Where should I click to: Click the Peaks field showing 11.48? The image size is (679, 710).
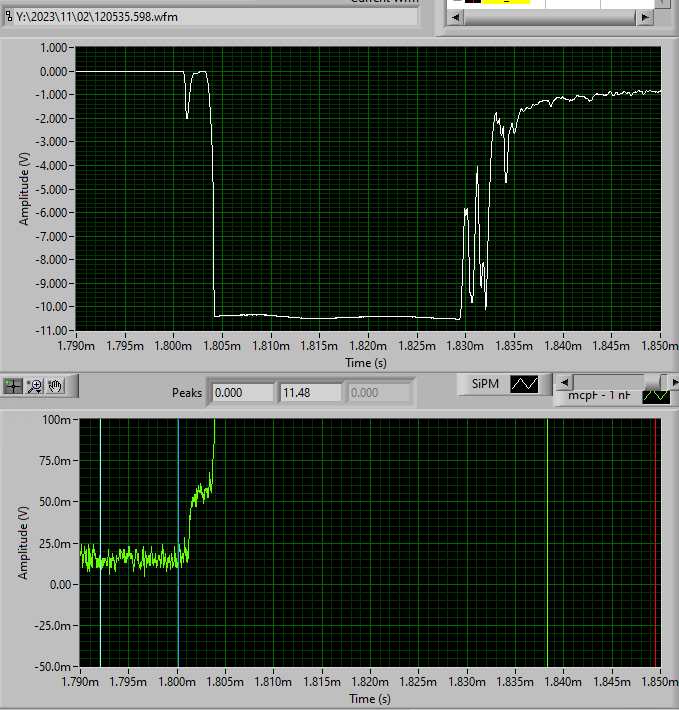click(x=311, y=393)
